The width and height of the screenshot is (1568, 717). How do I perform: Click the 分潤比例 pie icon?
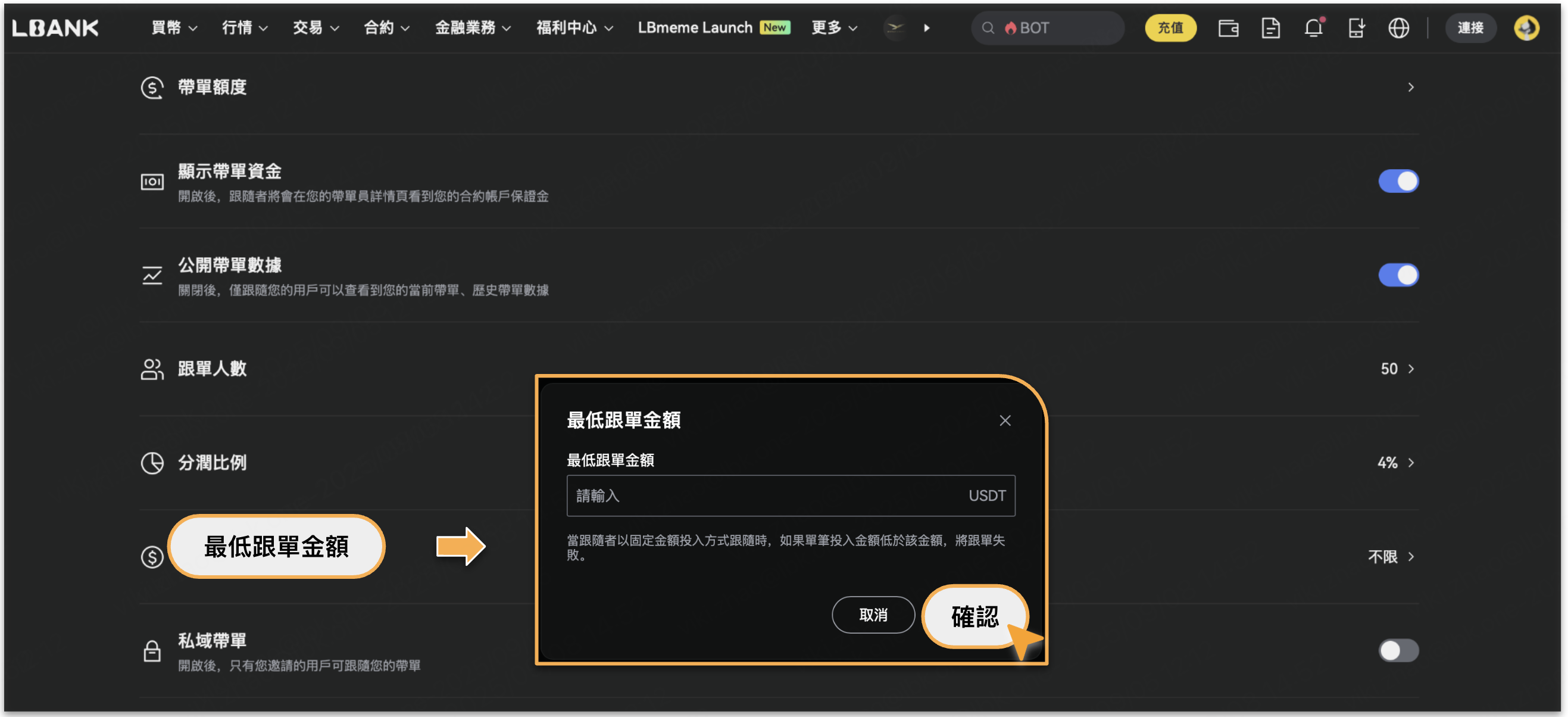152,463
